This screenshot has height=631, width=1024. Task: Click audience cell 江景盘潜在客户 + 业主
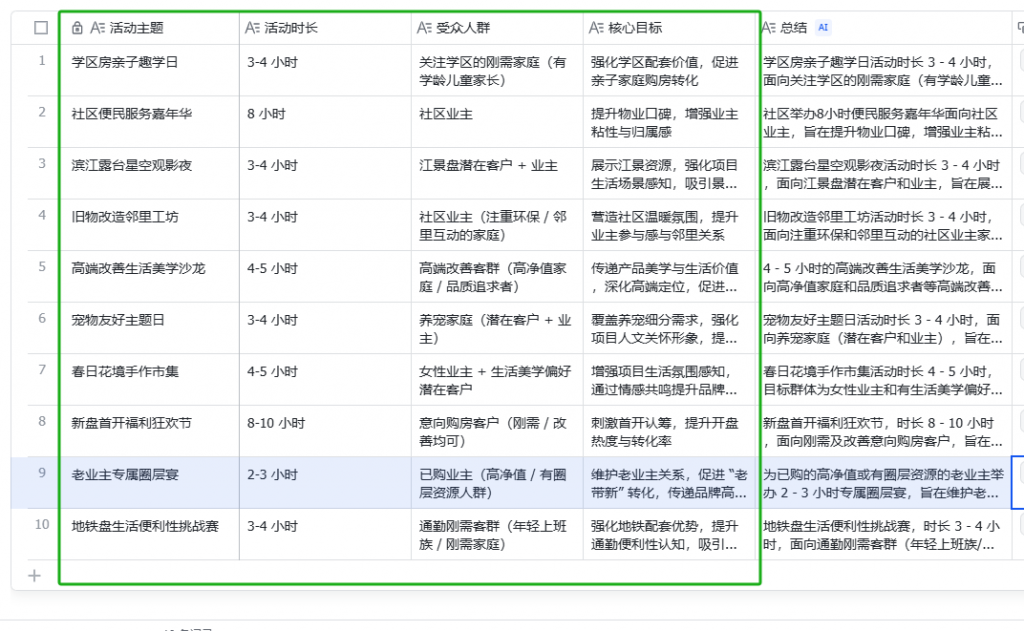click(497, 174)
